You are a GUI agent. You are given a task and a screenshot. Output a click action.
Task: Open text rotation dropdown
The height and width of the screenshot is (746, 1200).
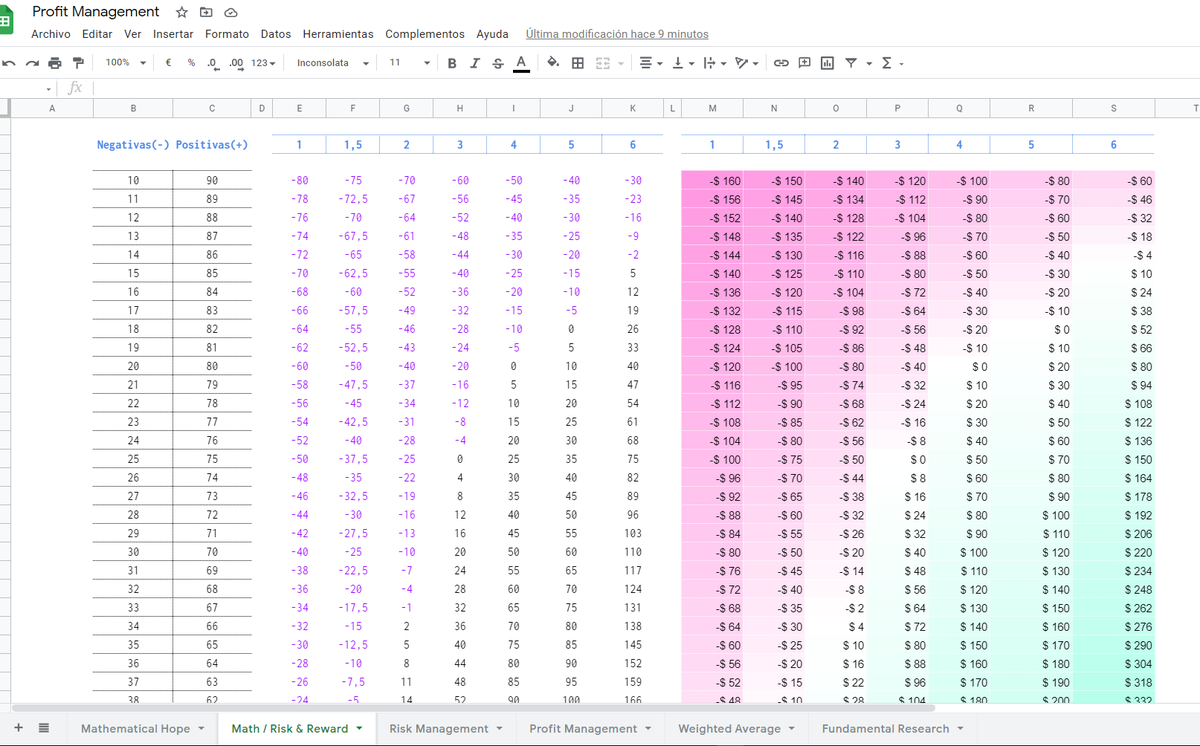pyautogui.click(x=746, y=63)
